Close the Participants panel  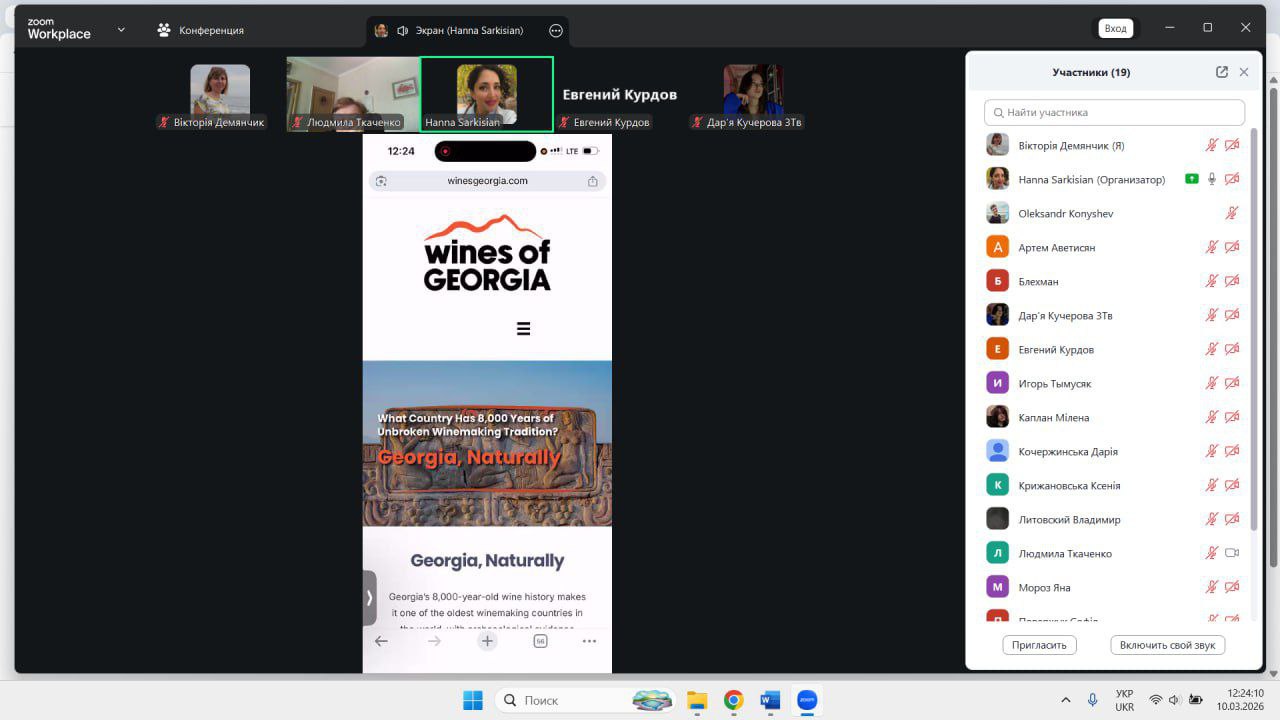1244,72
